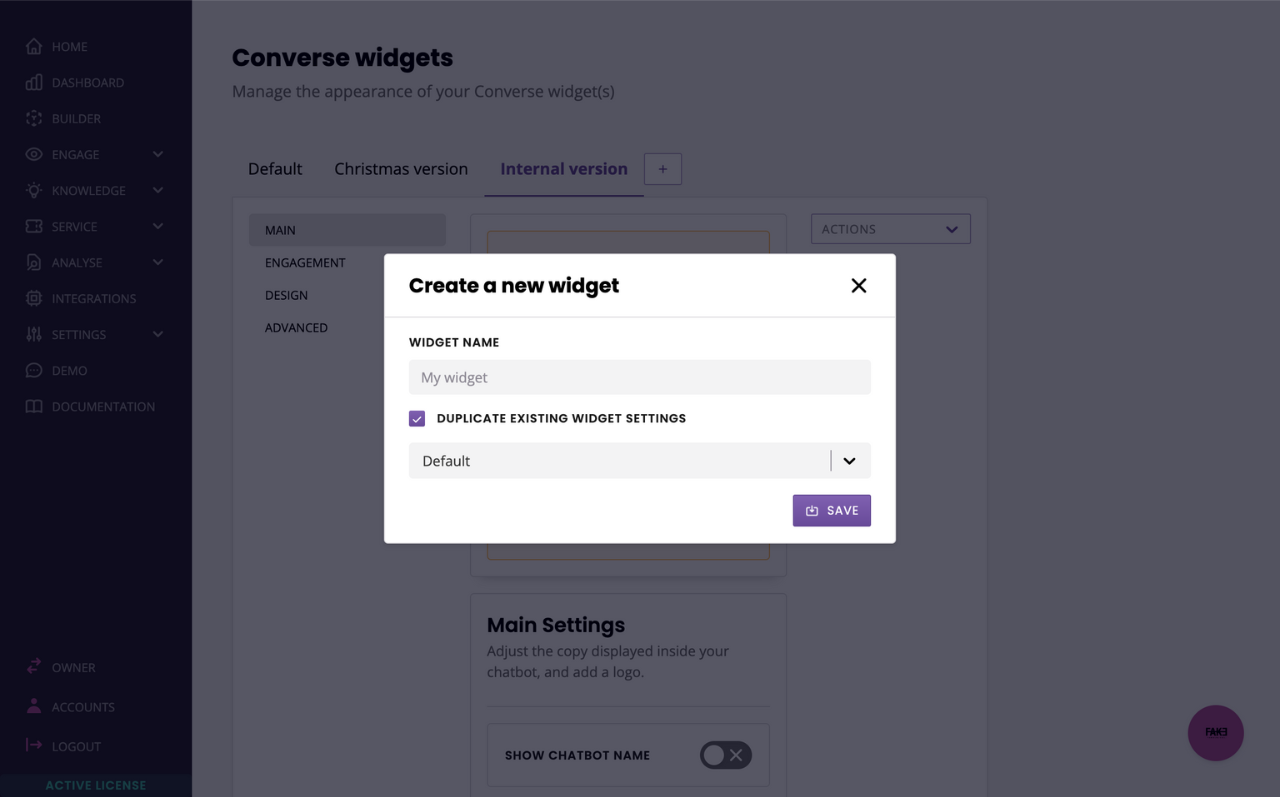The height and width of the screenshot is (797, 1280).
Task: Expand the Settings menu chevron
Action: point(158,335)
